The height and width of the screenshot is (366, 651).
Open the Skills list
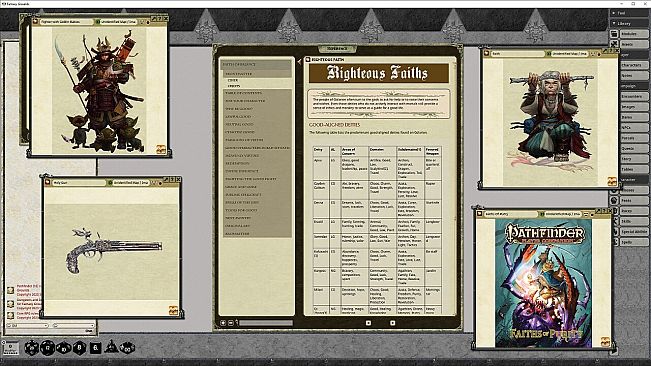(x=634, y=221)
